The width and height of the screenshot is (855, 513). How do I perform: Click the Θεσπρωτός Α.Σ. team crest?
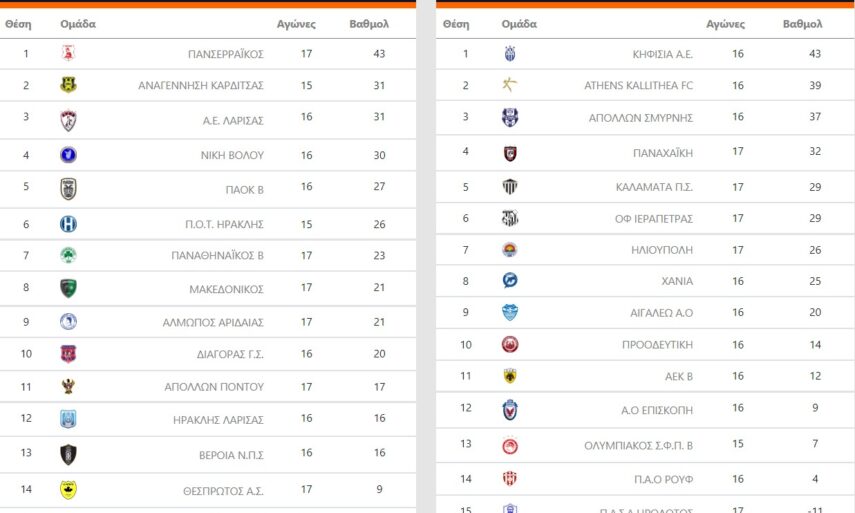[x=68, y=489]
